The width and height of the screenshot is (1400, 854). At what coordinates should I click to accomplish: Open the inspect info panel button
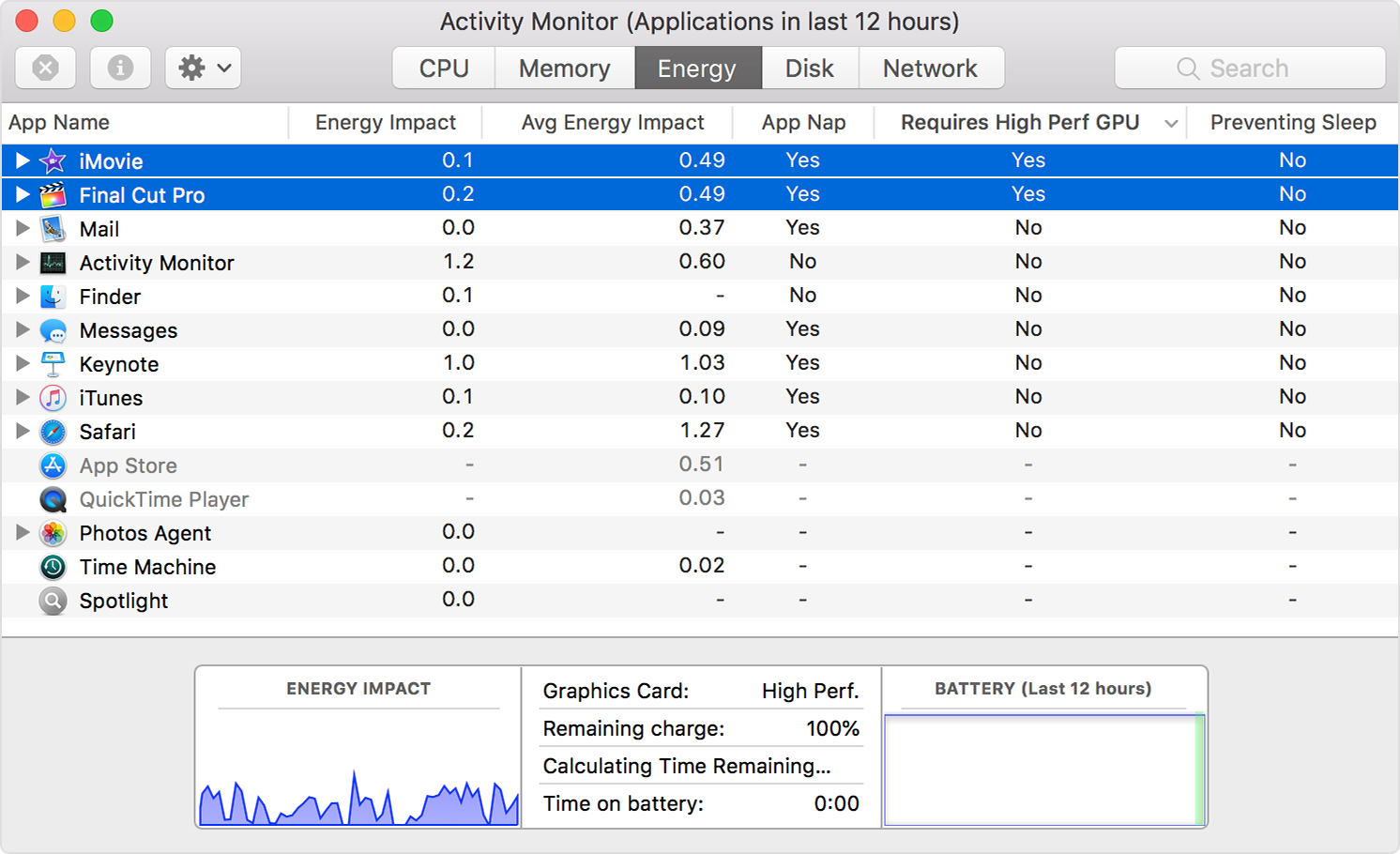tap(120, 67)
